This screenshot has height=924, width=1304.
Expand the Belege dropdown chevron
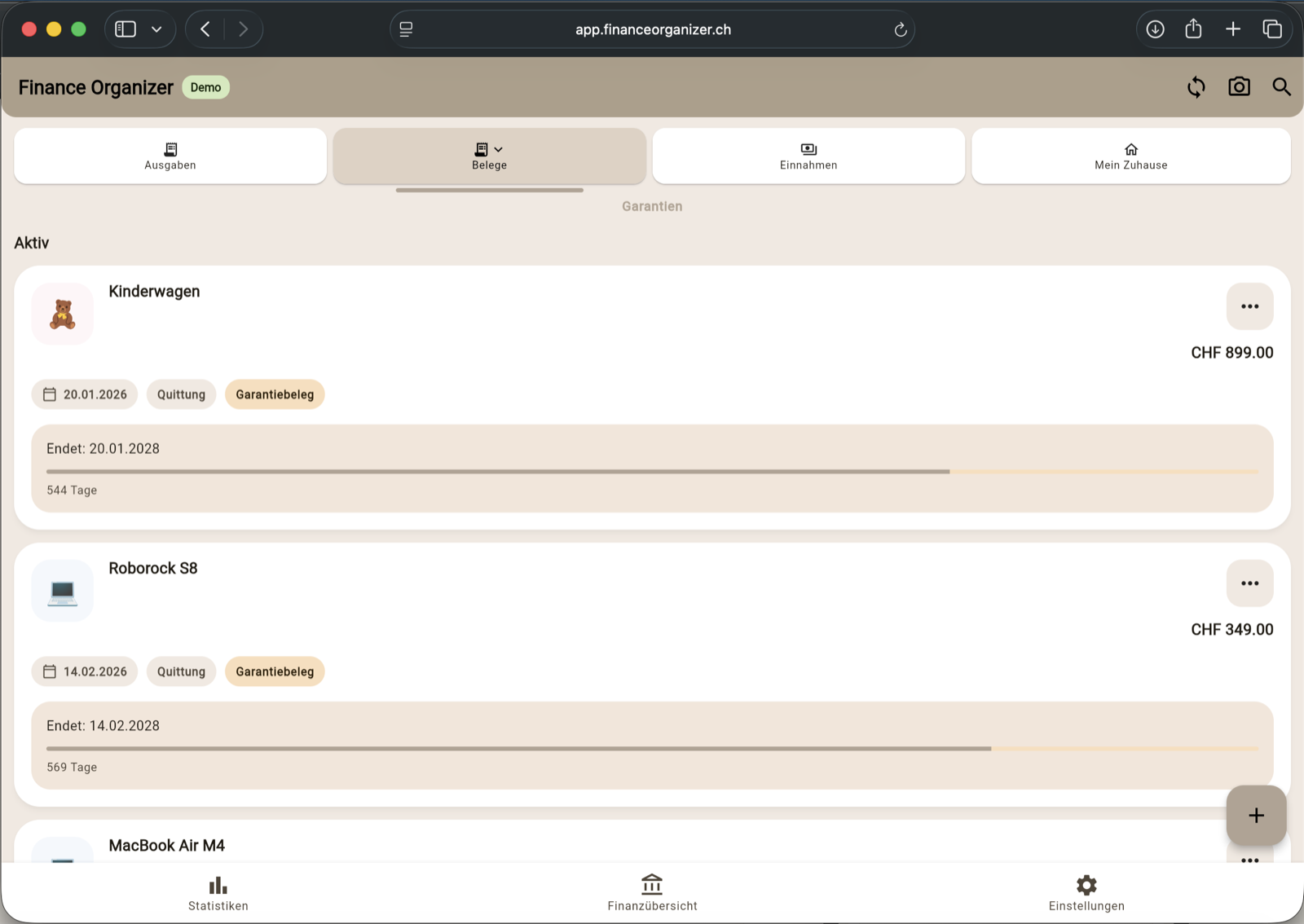tap(499, 149)
